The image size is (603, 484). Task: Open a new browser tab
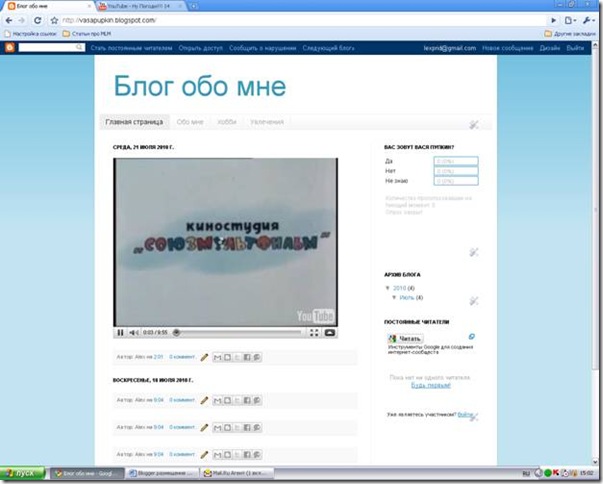193,6
